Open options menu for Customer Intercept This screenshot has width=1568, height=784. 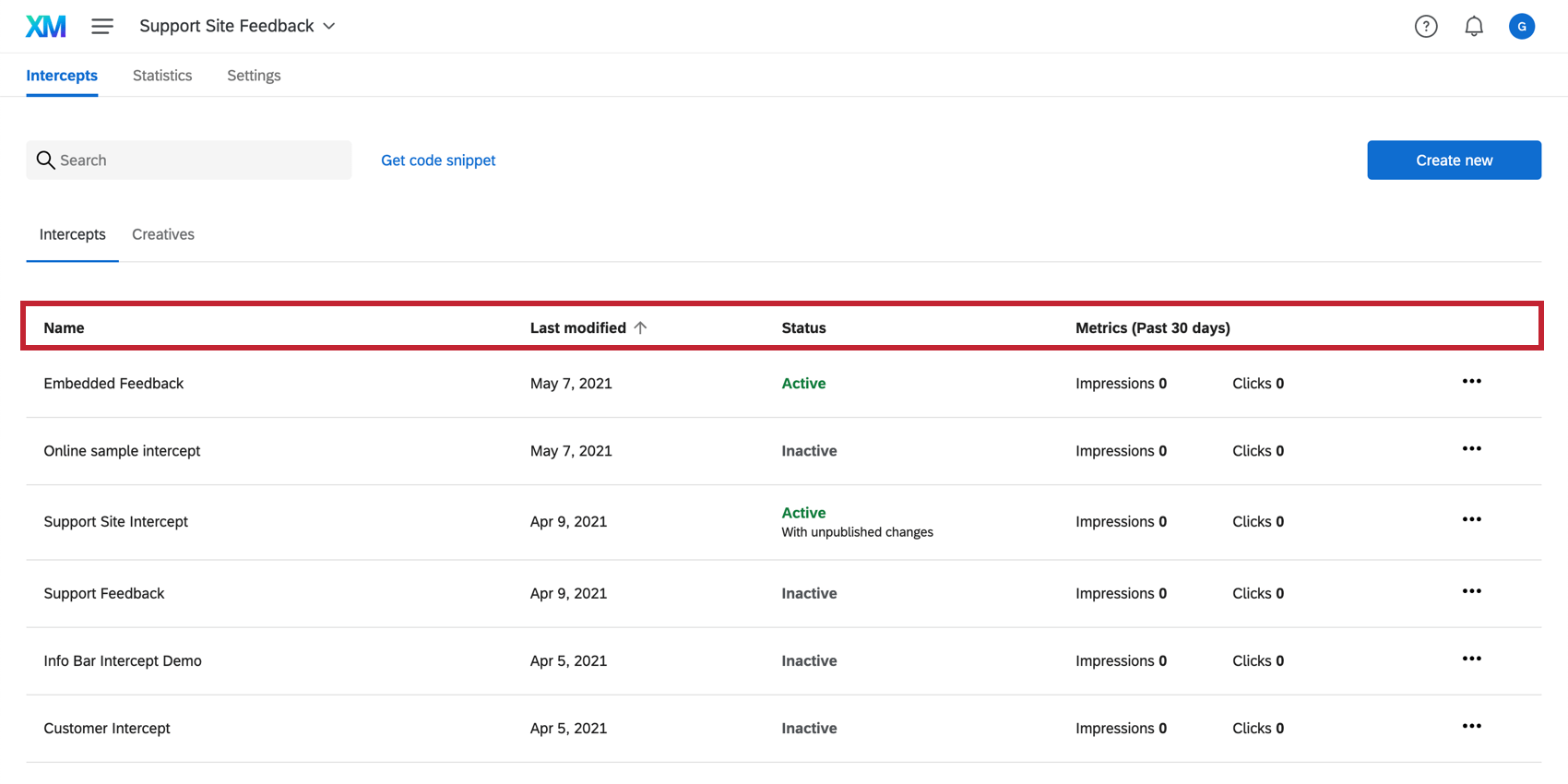pyautogui.click(x=1471, y=726)
